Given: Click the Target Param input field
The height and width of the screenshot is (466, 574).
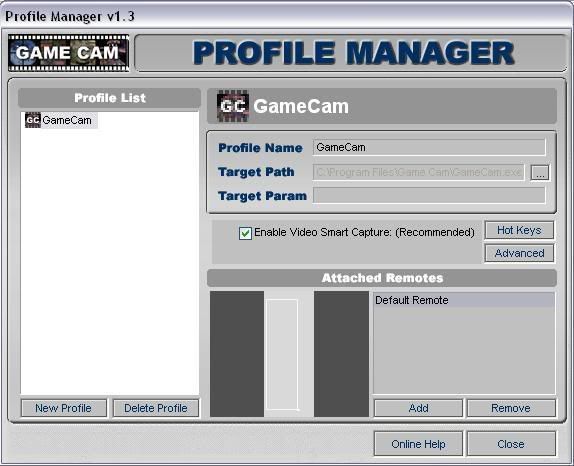Looking at the screenshot, I should (429, 195).
